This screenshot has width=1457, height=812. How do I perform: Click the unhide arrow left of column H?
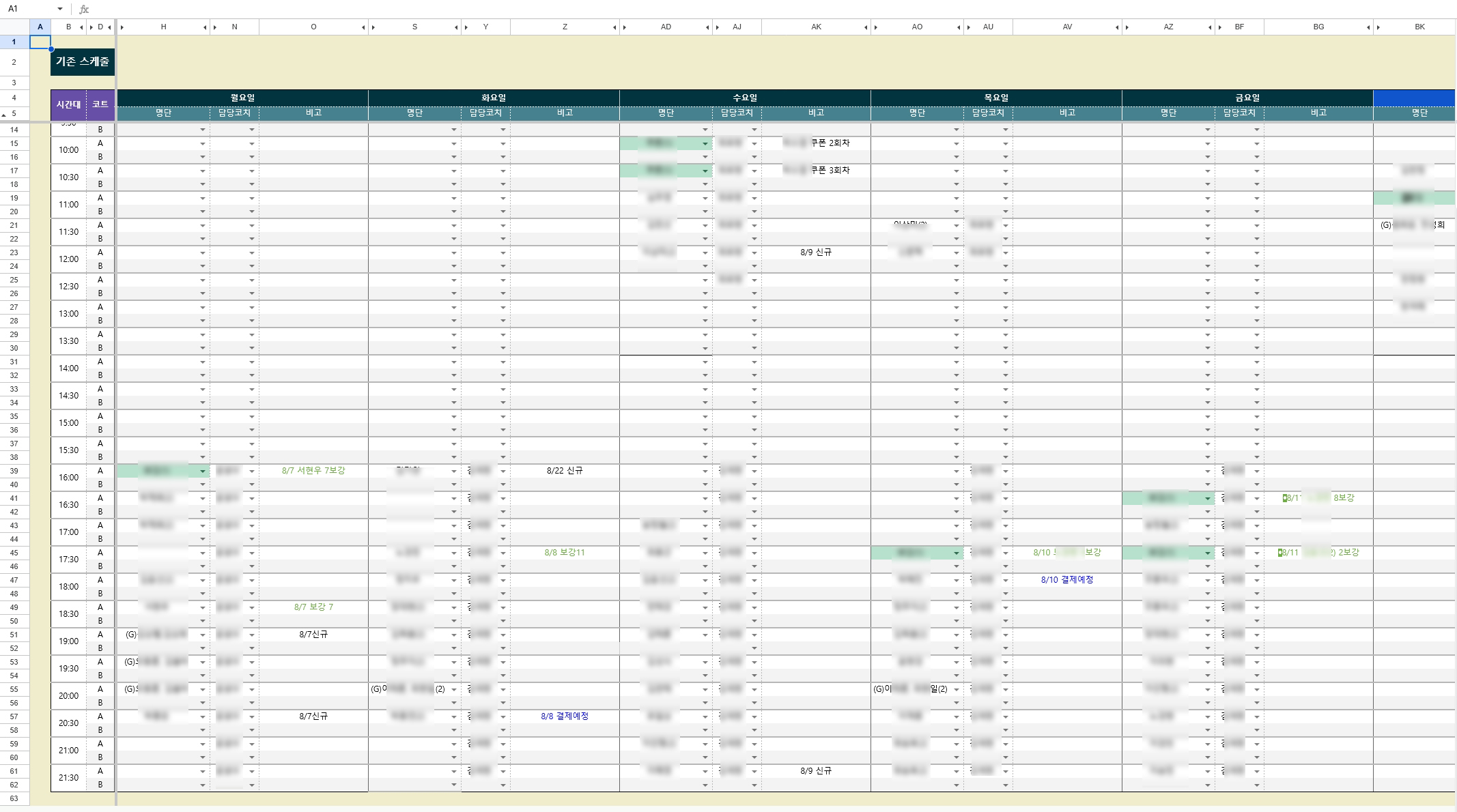[122, 27]
